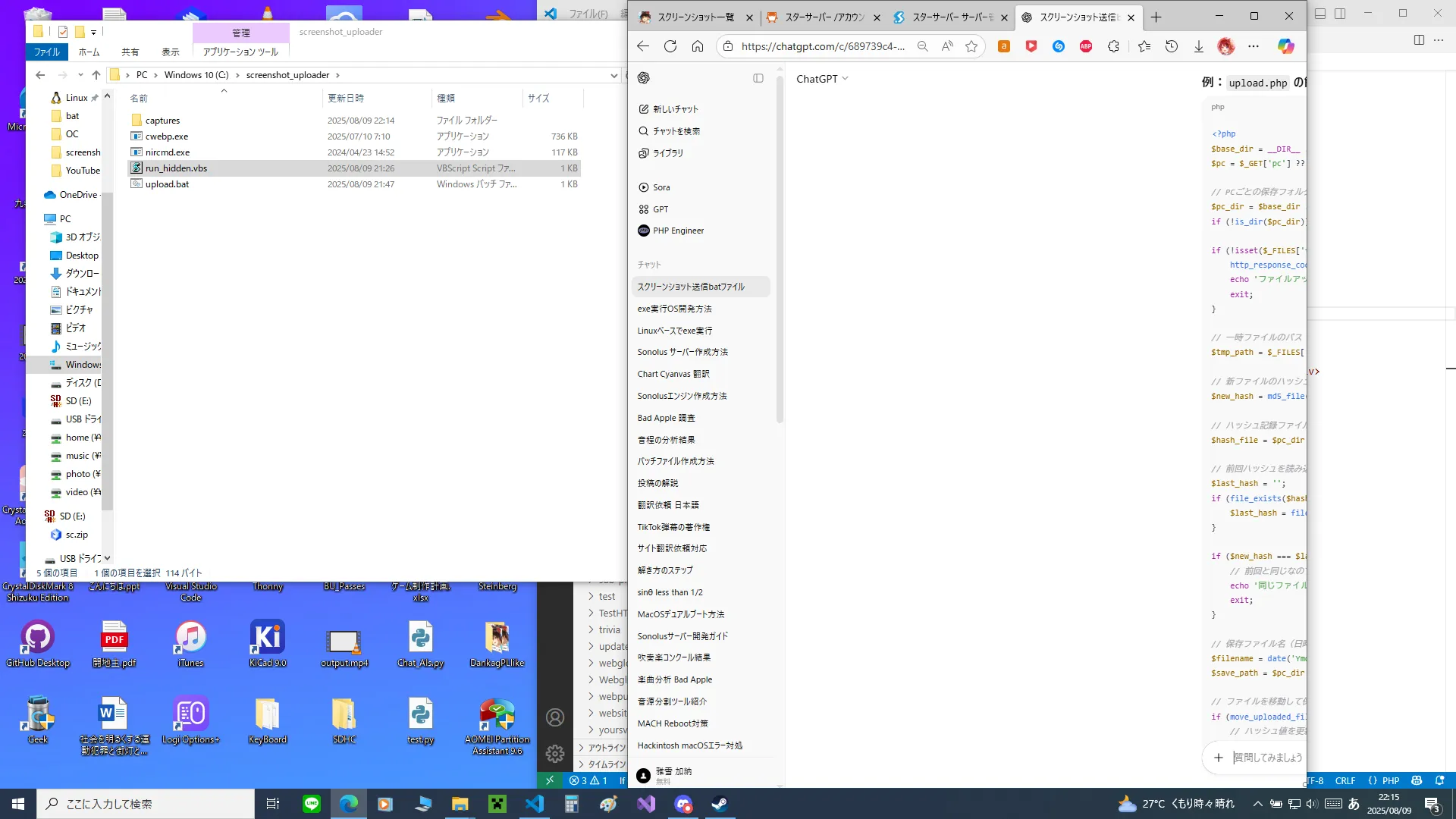Image resolution: width=1456 pixels, height=819 pixels.
Task: Click the browser home icon
Action: 698,46
